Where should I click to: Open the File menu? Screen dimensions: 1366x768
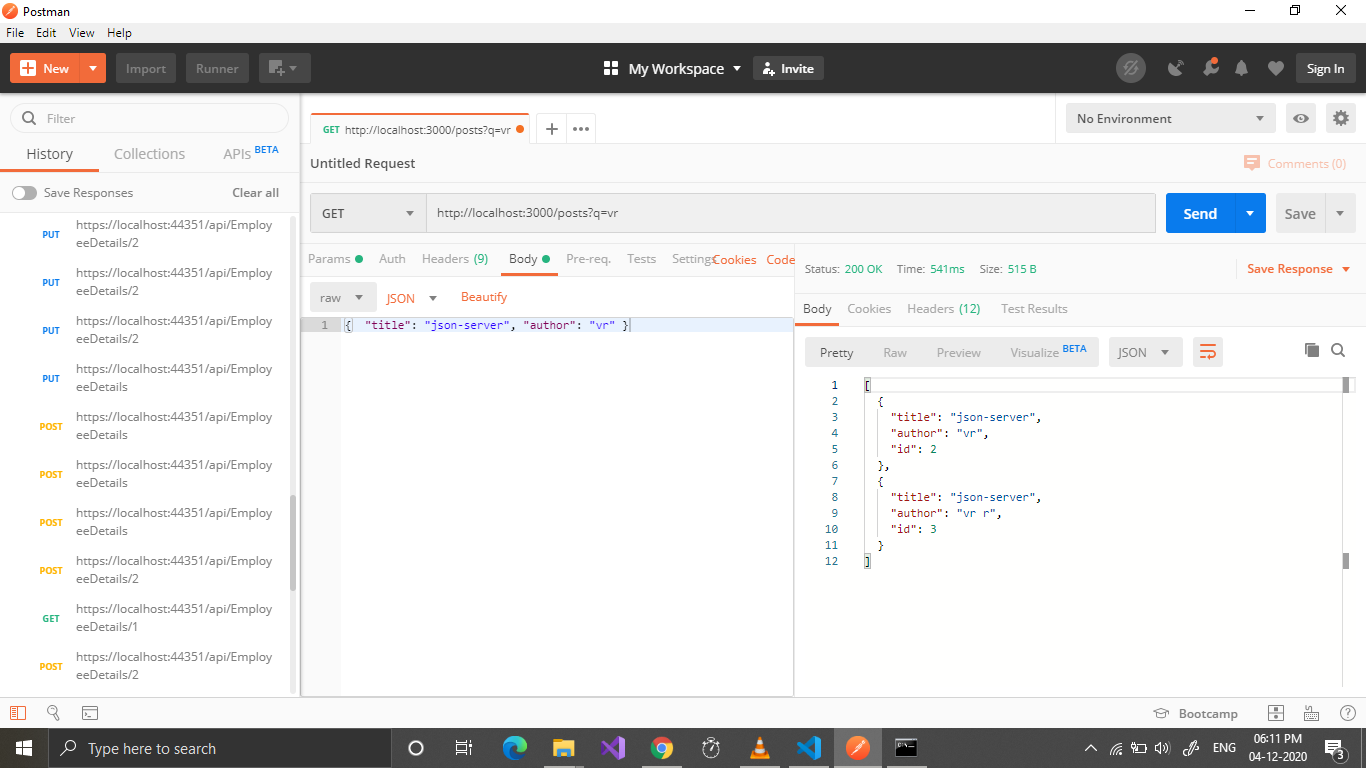pos(15,32)
